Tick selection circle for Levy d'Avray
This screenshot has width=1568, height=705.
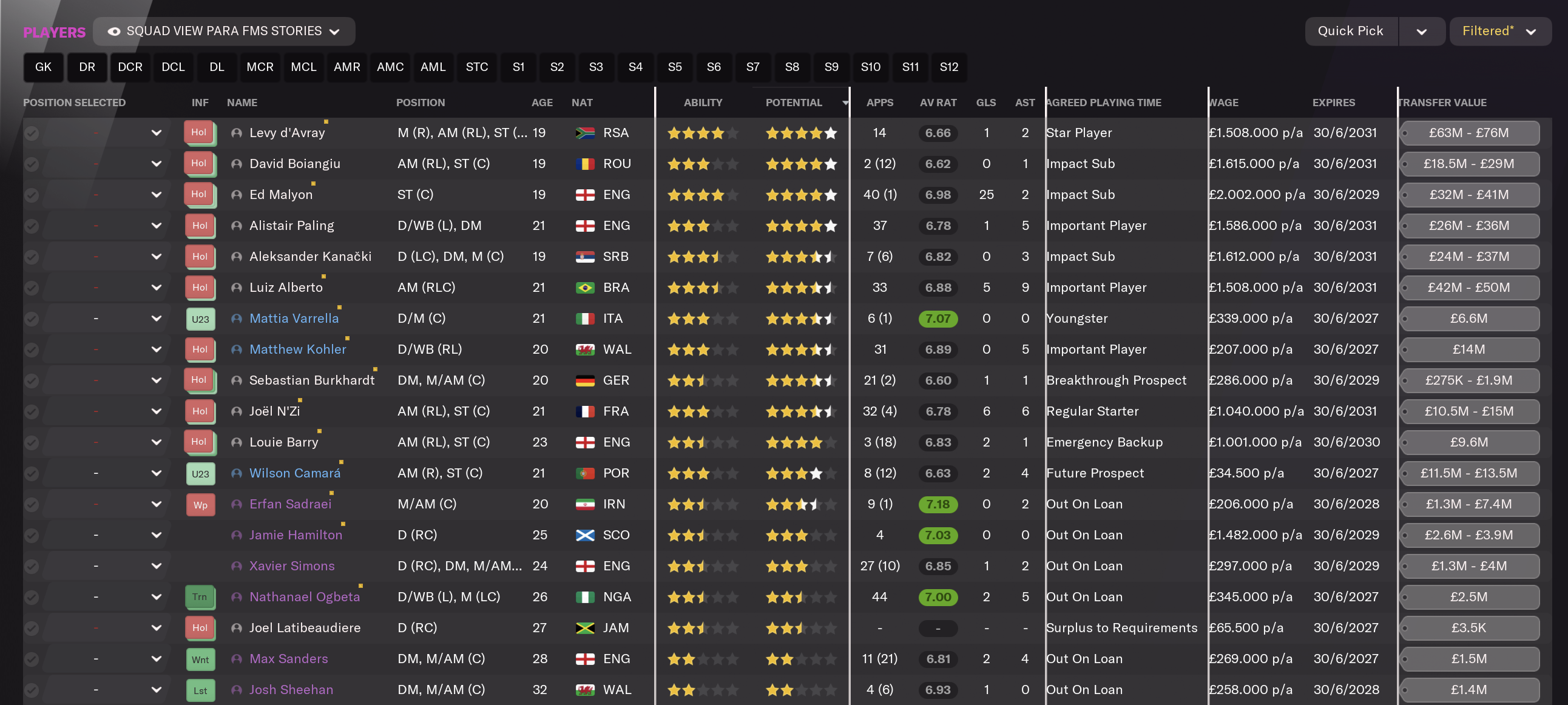(32, 133)
